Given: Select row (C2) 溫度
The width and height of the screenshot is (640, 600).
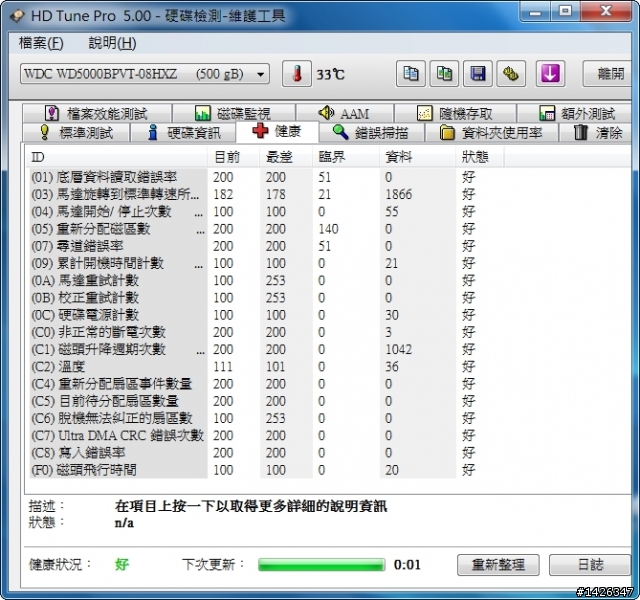Looking at the screenshot, I should point(267,367).
